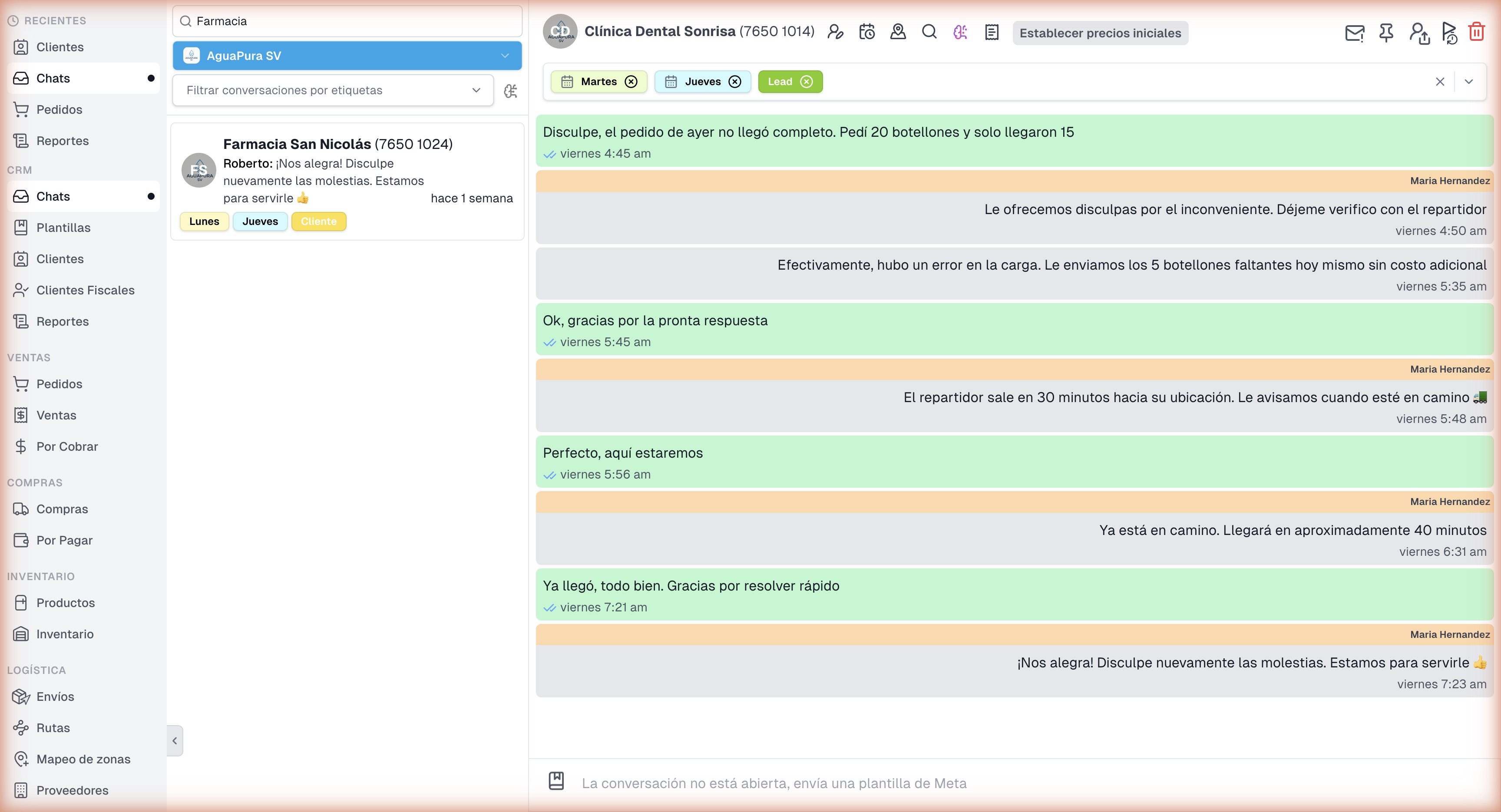1501x812 pixels.
Task: Remove the Lead tag
Action: 807,82
